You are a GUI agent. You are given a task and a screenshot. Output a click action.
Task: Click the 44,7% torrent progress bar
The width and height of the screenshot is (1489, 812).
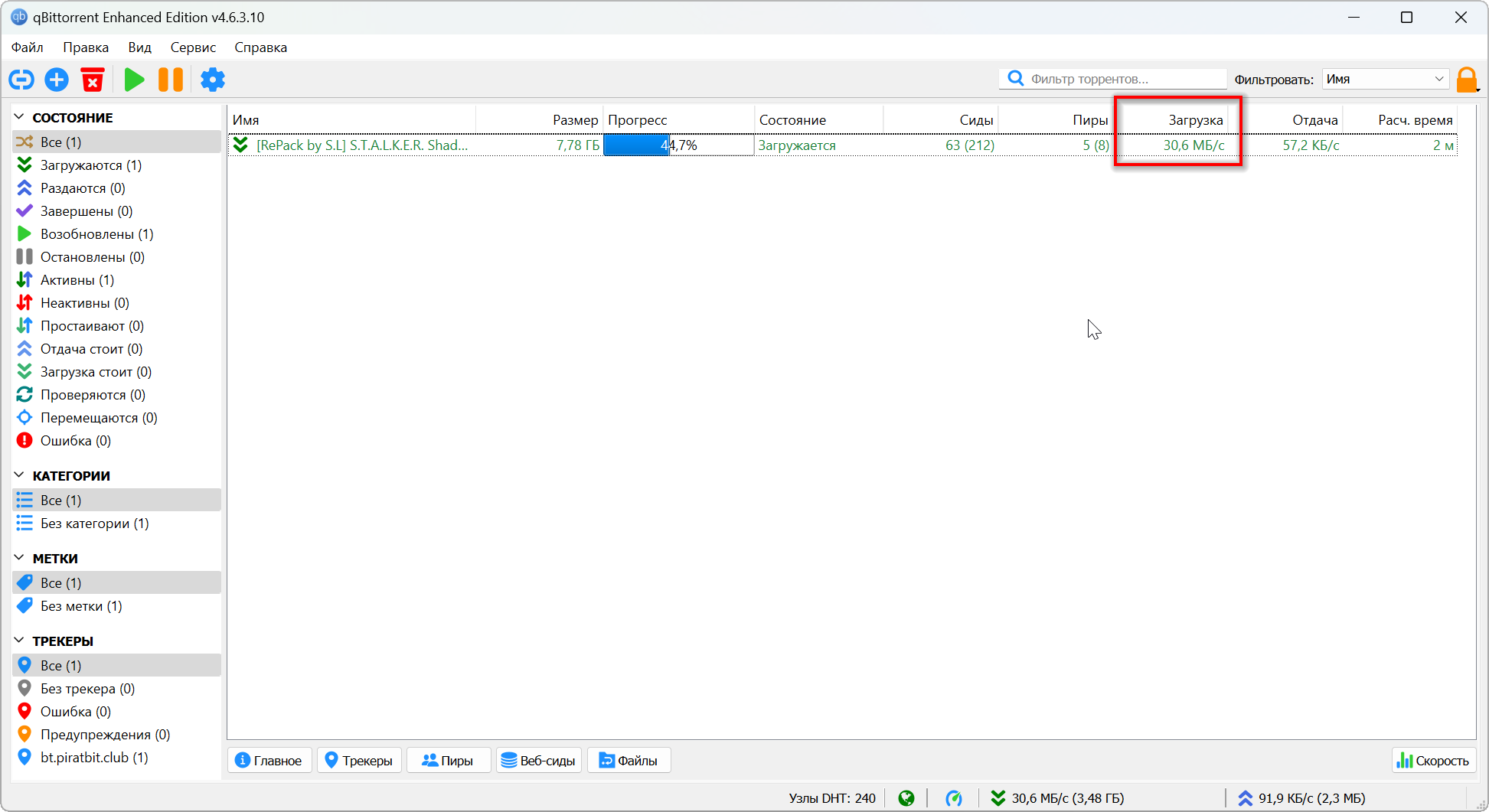point(678,145)
